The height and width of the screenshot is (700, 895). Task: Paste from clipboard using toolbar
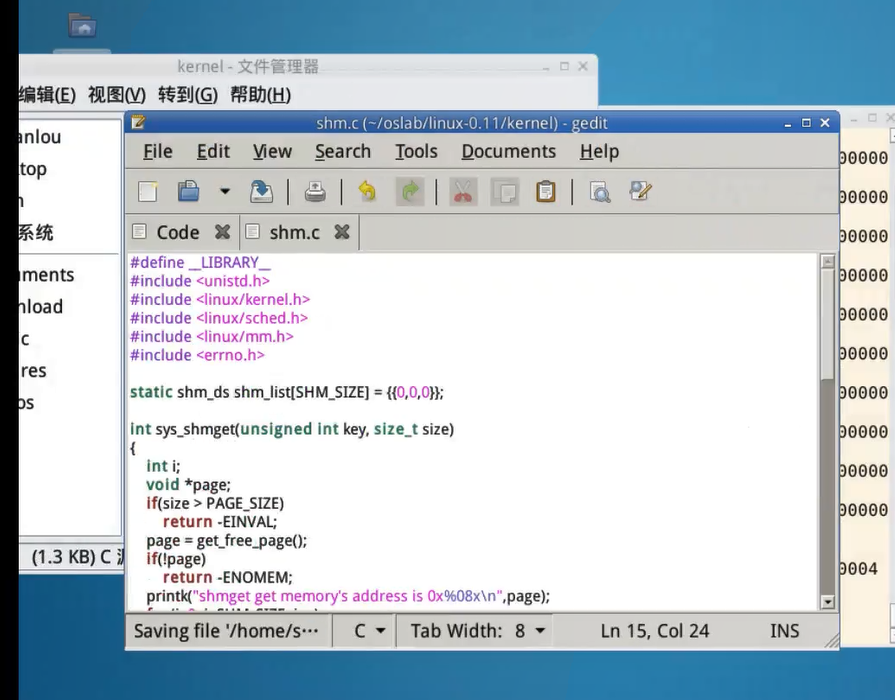pyautogui.click(x=545, y=191)
